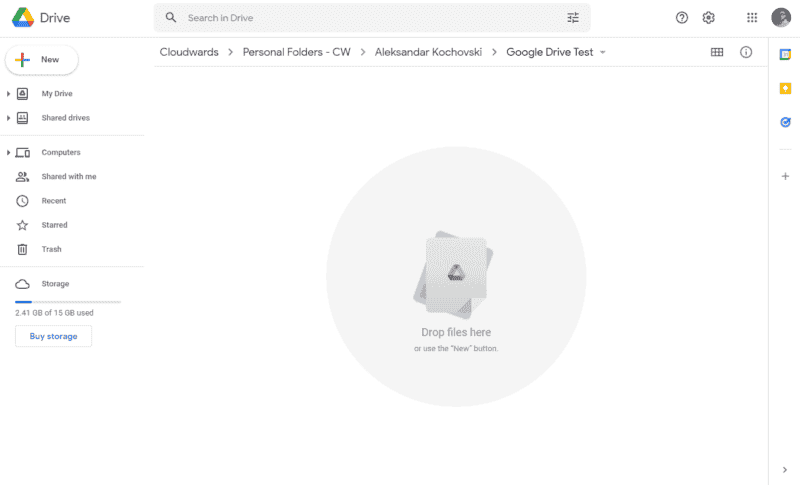Screen dimensions: 800x485
Task: Click the 'Drop files here' text
Action: pyautogui.click(x=456, y=333)
